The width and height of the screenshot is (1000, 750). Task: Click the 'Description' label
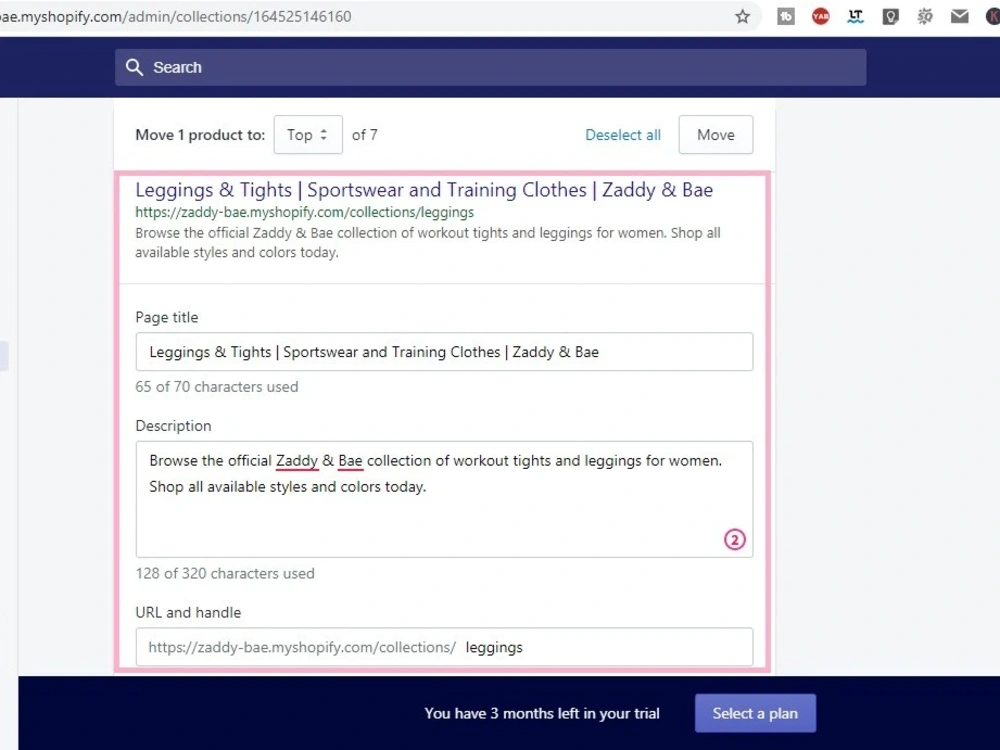click(x=173, y=426)
